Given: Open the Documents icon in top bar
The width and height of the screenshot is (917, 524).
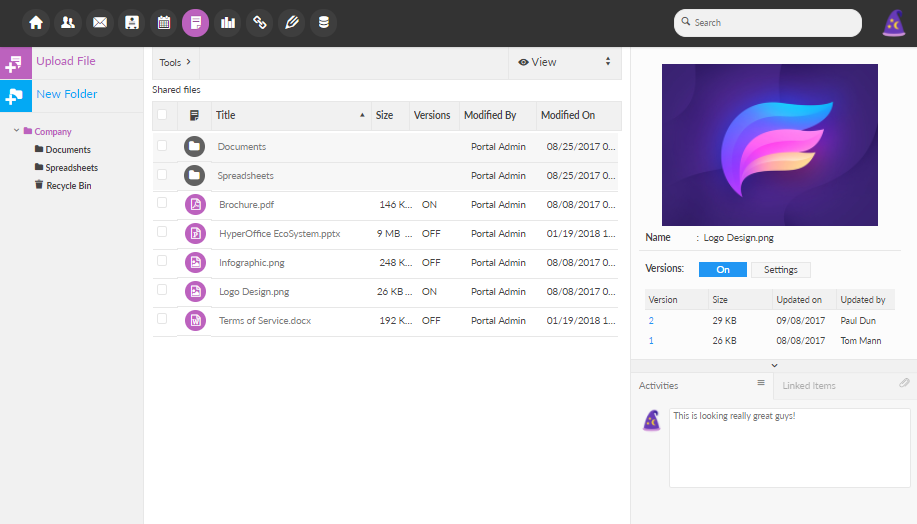Looking at the screenshot, I should tap(195, 23).
